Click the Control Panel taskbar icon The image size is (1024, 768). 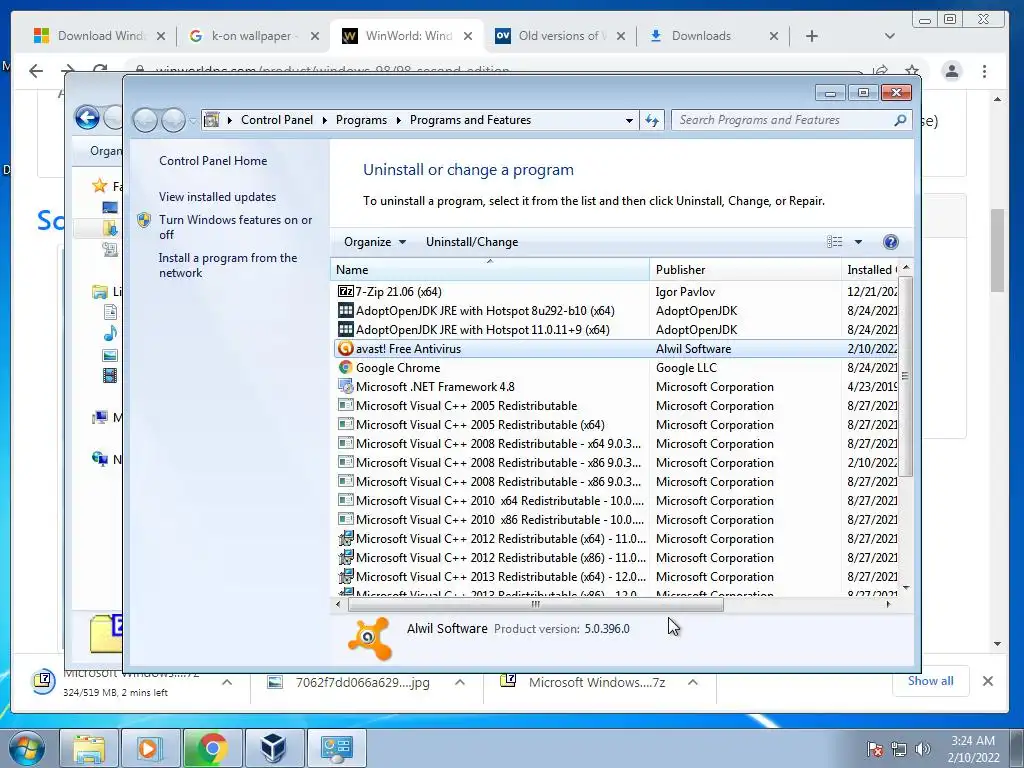tap(336, 748)
